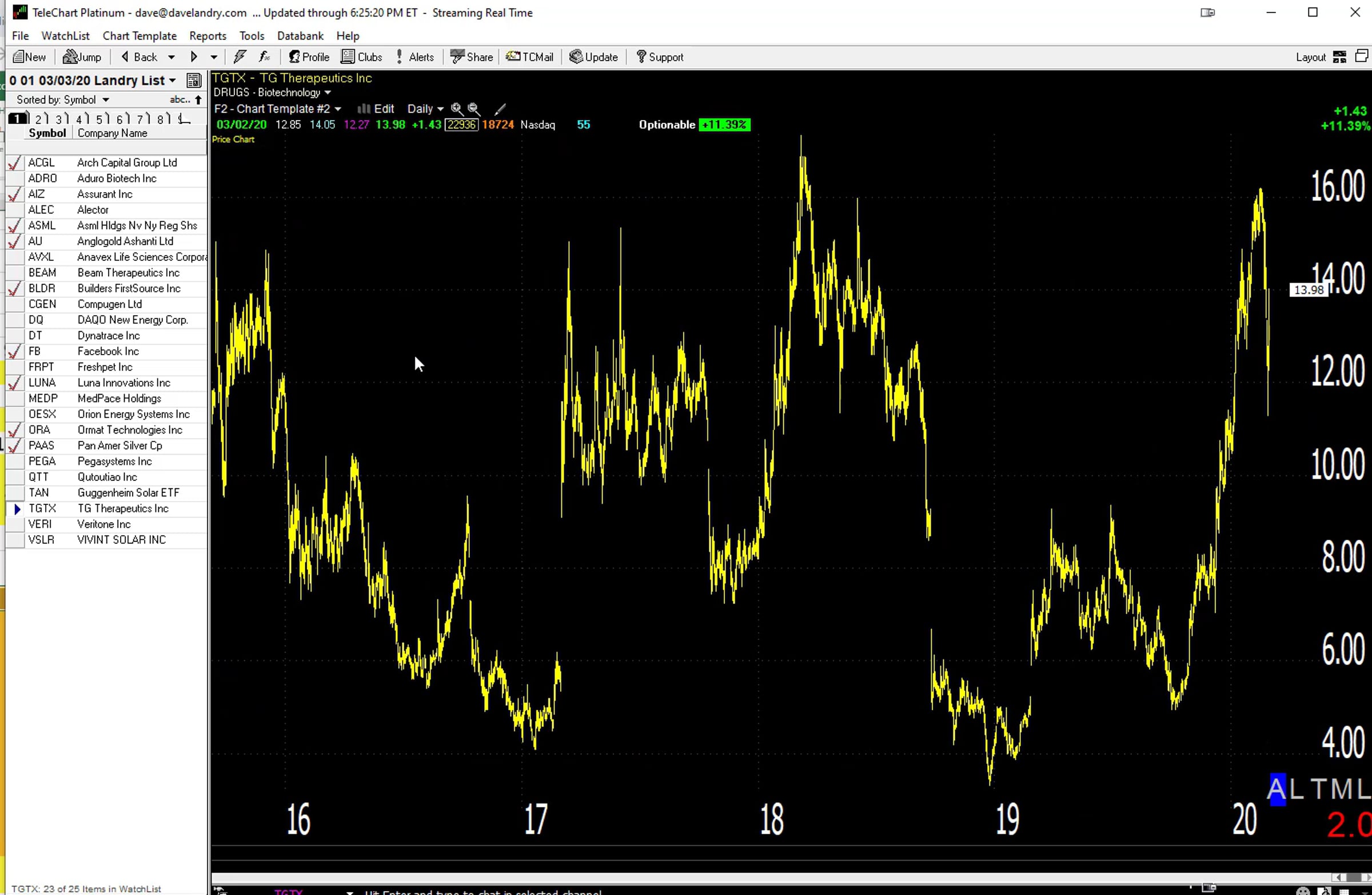The height and width of the screenshot is (895, 1372).
Task: Click the New toolbar button
Action: point(29,57)
